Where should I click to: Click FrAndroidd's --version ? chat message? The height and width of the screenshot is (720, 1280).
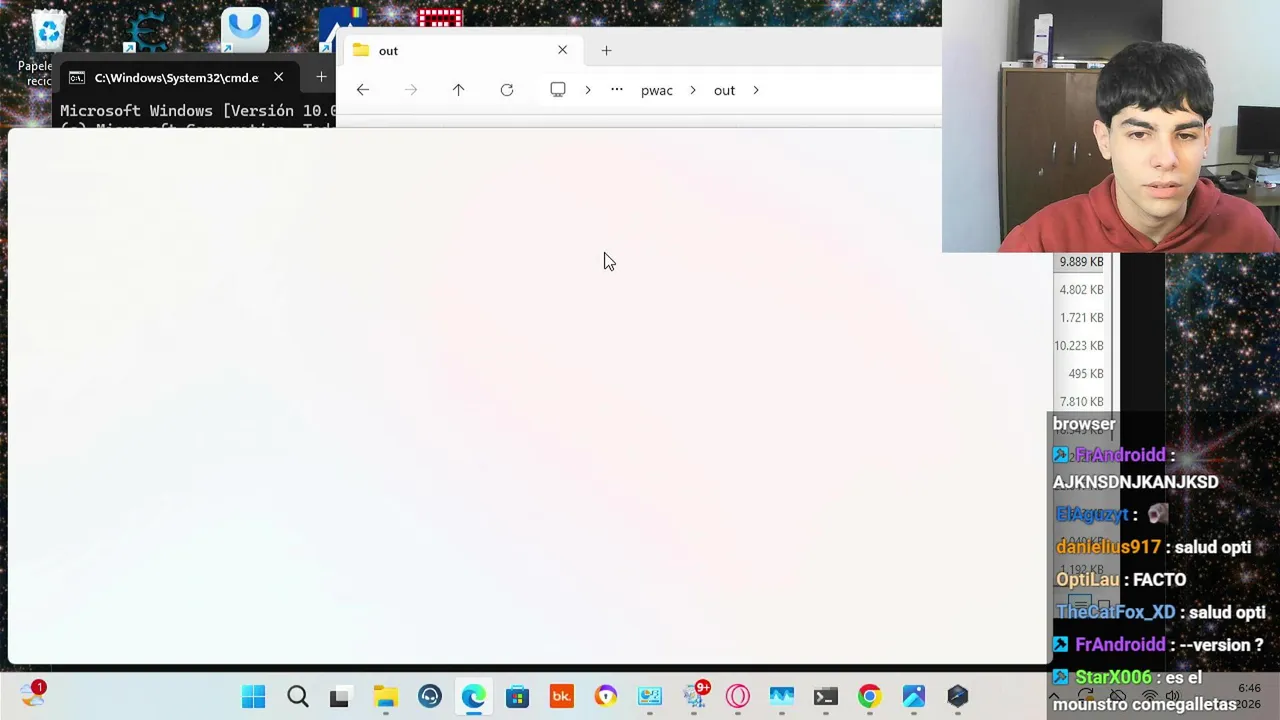[x=1159, y=645]
